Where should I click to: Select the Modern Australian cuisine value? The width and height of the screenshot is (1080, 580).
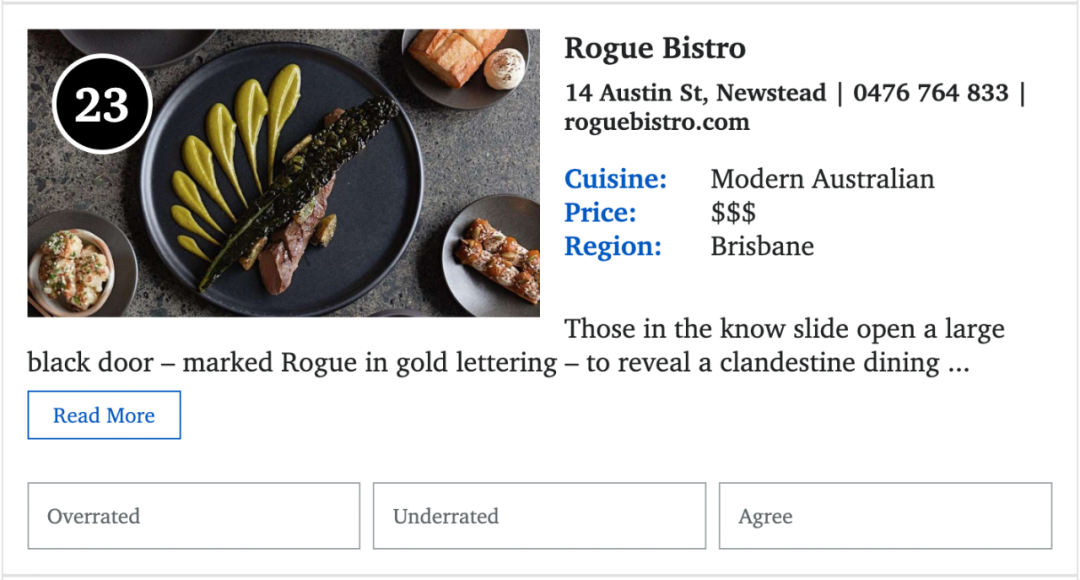click(822, 179)
